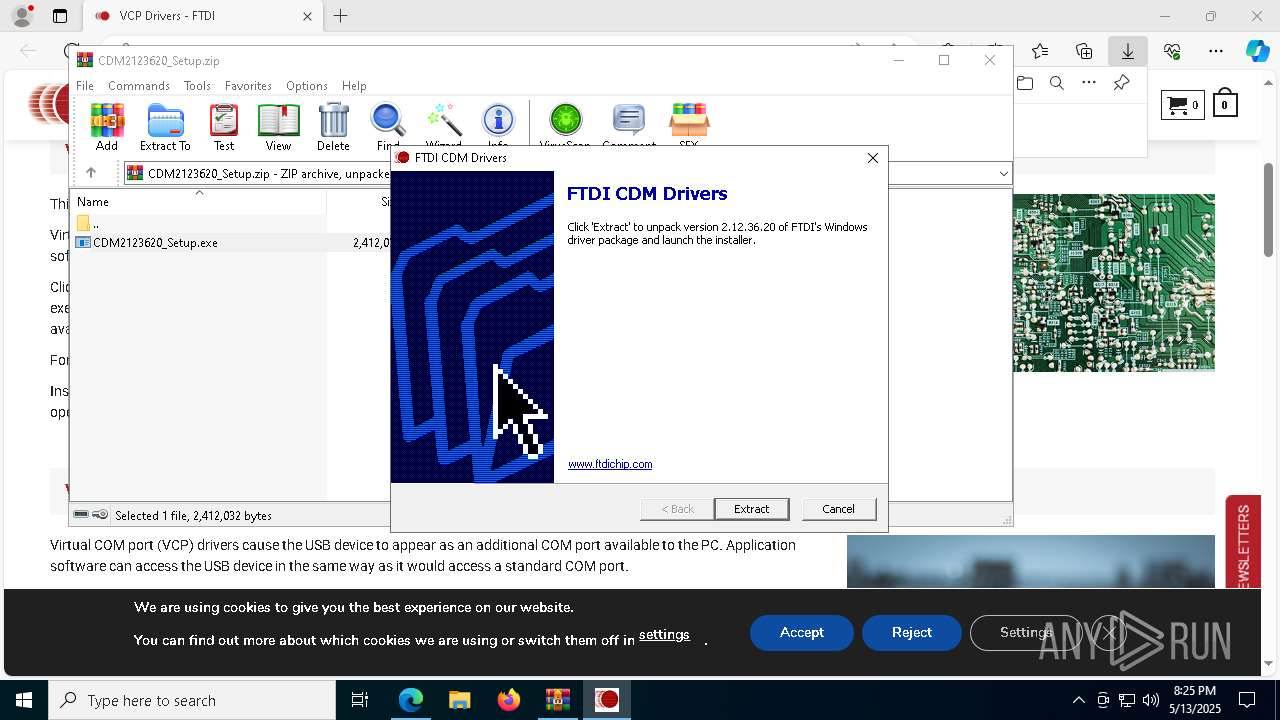Switch to WinRAR on the taskbar
The image size is (1280, 720).
[557, 700]
